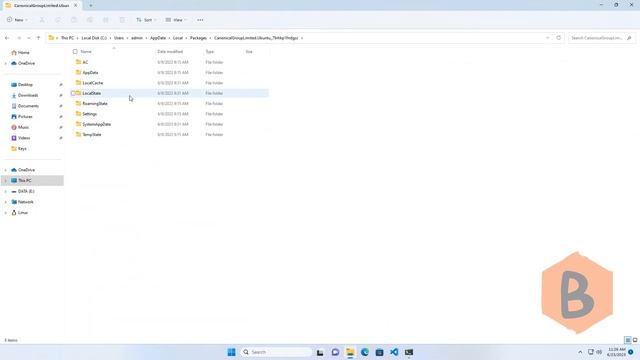The image size is (640, 360).
Task: Go back with the back arrow
Action: (7, 38)
